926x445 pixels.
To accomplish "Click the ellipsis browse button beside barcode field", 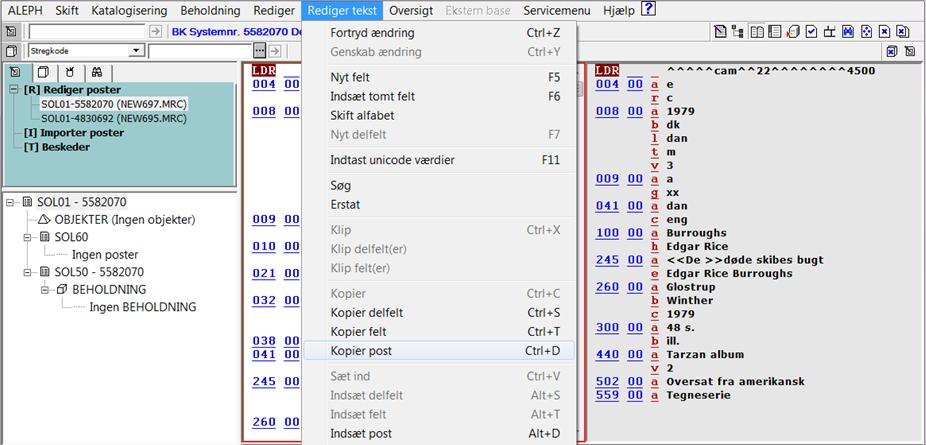I will pyautogui.click(x=260, y=50).
